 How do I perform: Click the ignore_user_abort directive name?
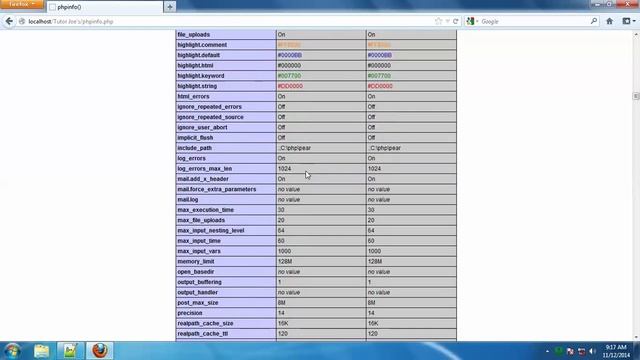pyautogui.click(x=202, y=127)
